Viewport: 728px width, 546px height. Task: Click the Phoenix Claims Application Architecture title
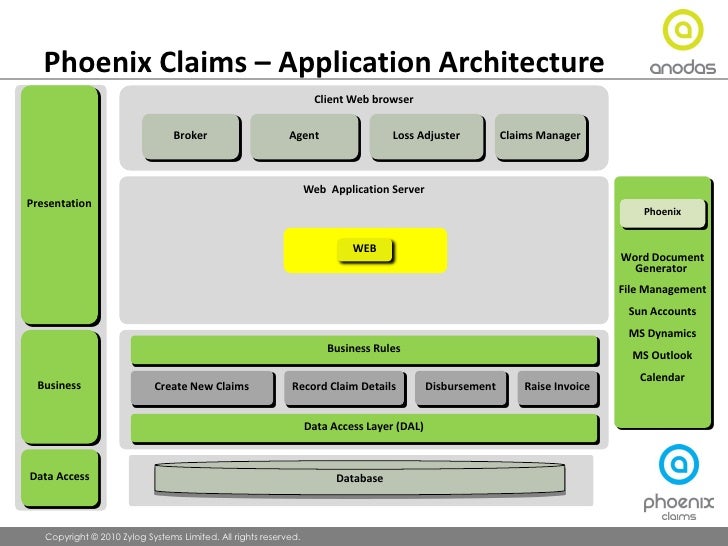[x=324, y=62]
